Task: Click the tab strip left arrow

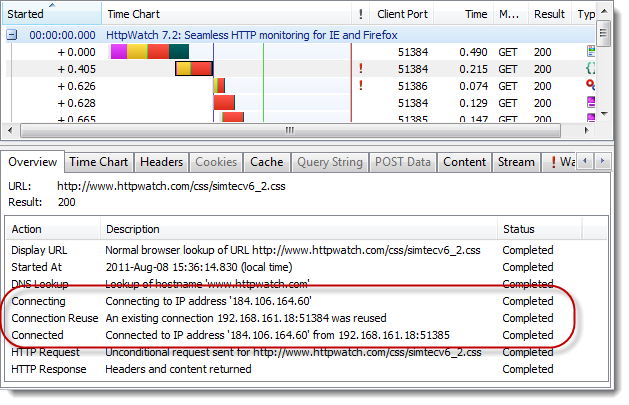Action: [585, 161]
